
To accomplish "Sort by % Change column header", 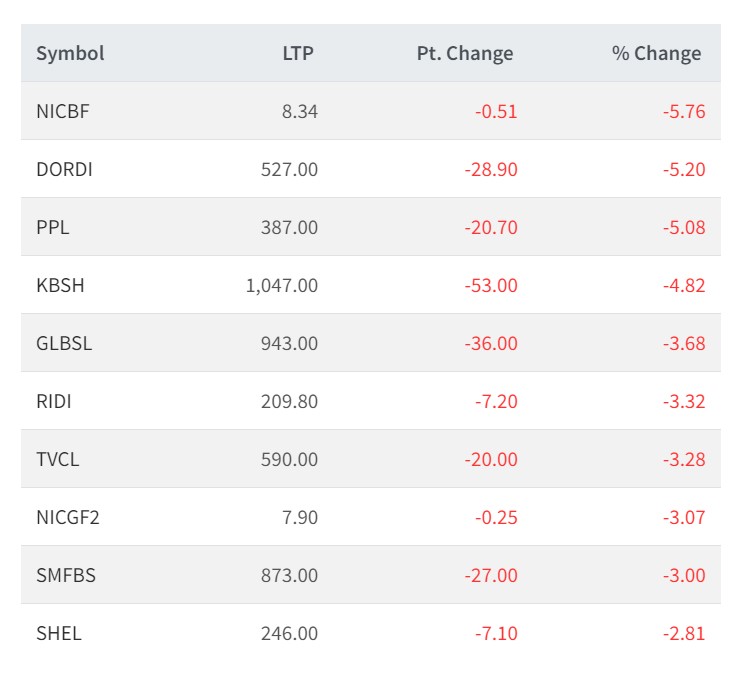I will point(657,54).
